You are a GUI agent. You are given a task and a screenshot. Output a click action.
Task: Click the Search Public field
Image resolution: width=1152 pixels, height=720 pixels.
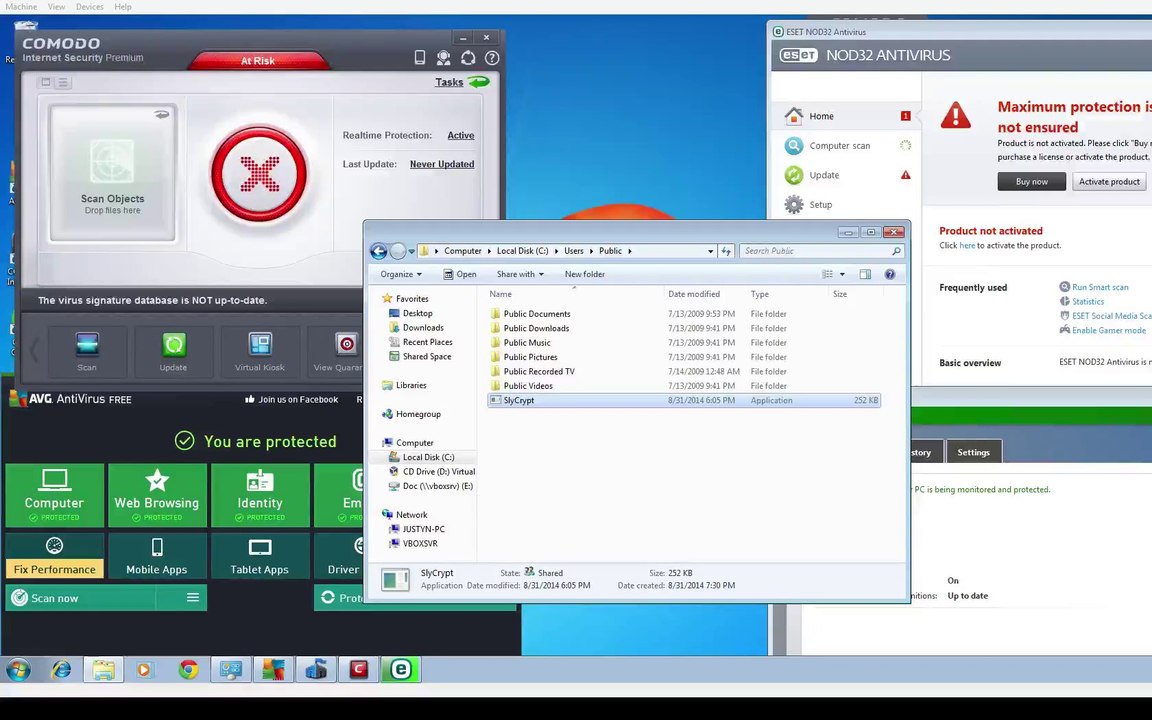[x=821, y=251]
